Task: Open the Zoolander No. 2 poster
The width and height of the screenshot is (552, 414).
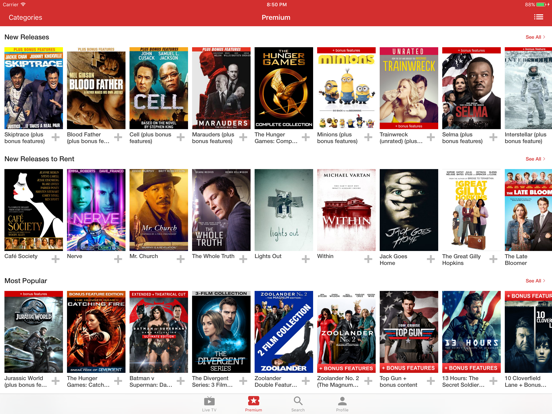Action: [x=346, y=332]
